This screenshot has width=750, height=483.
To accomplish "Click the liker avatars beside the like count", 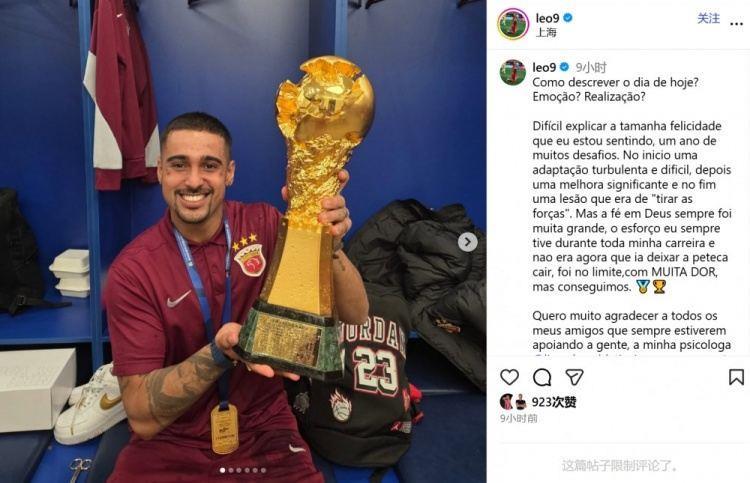I will [513, 402].
